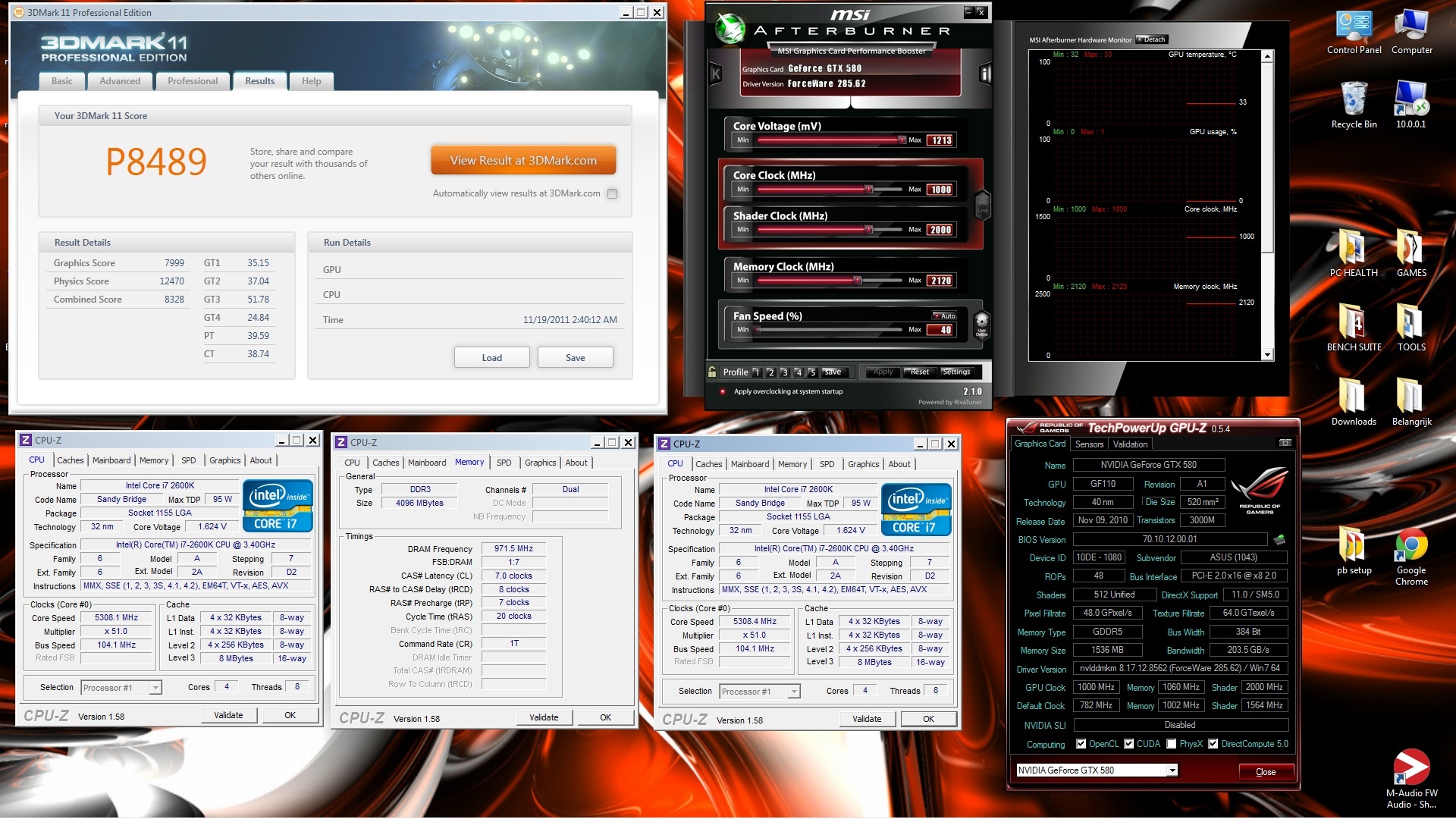The image size is (1456, 819).
Task: Click the GPU-Z screenshot camera icon
Action: (x=1285, y=443)
